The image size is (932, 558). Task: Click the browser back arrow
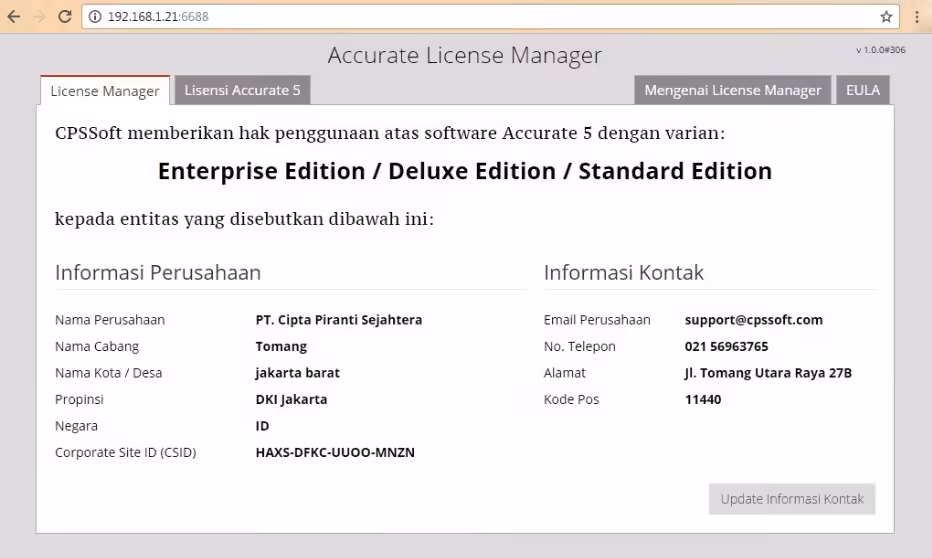click(x=14, y=17)
